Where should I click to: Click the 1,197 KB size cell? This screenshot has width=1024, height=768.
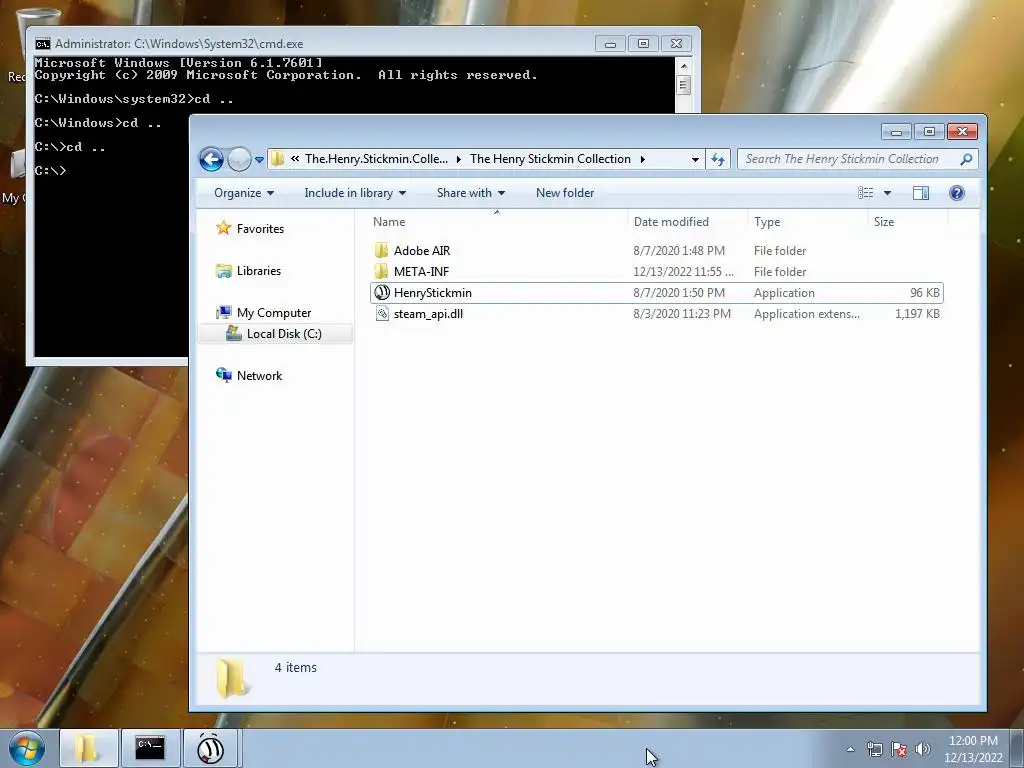coord(918,313)
